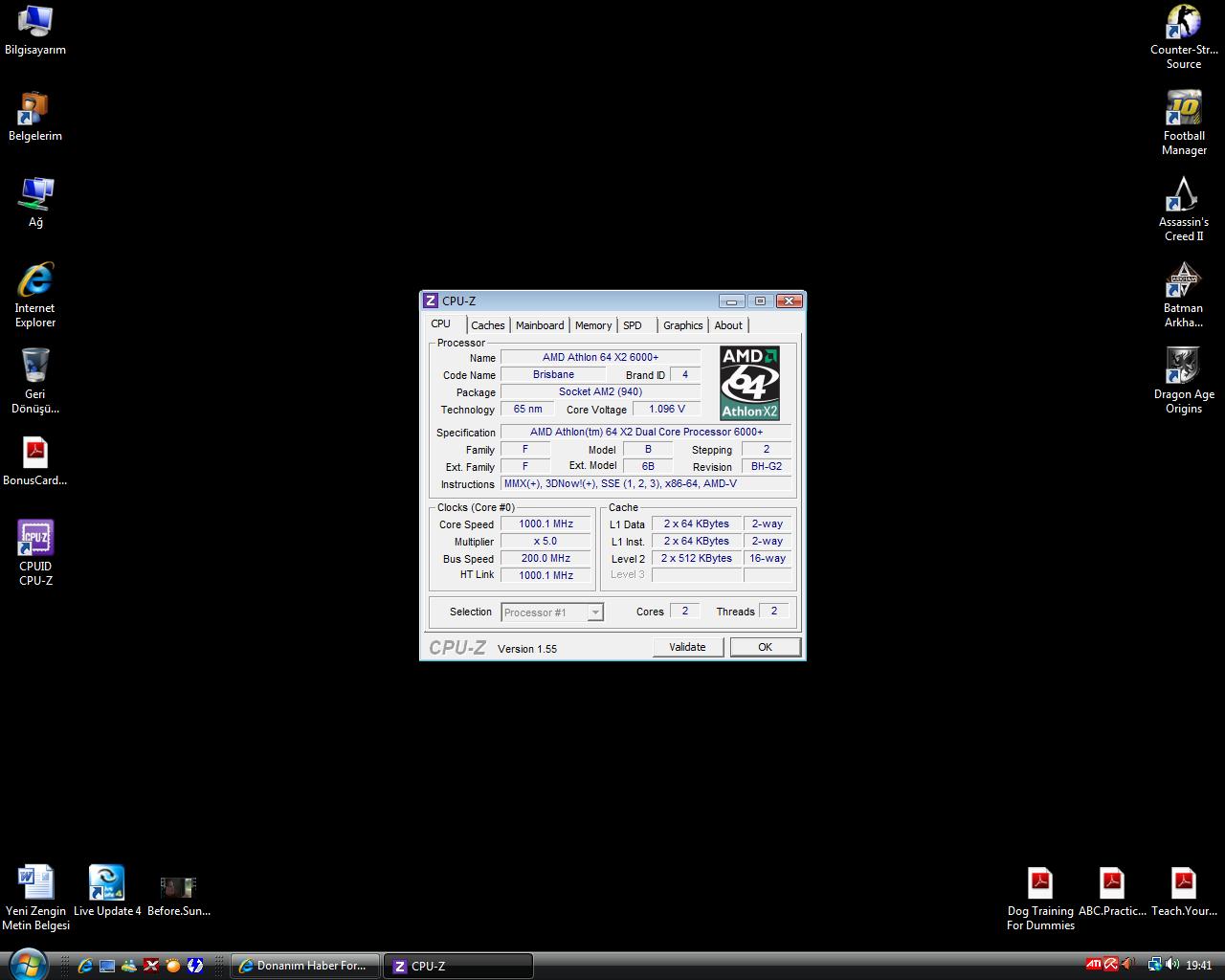Click the CPU-Z taskbar button
This screenshot has height=980, width=1225.
coord(458,966)
